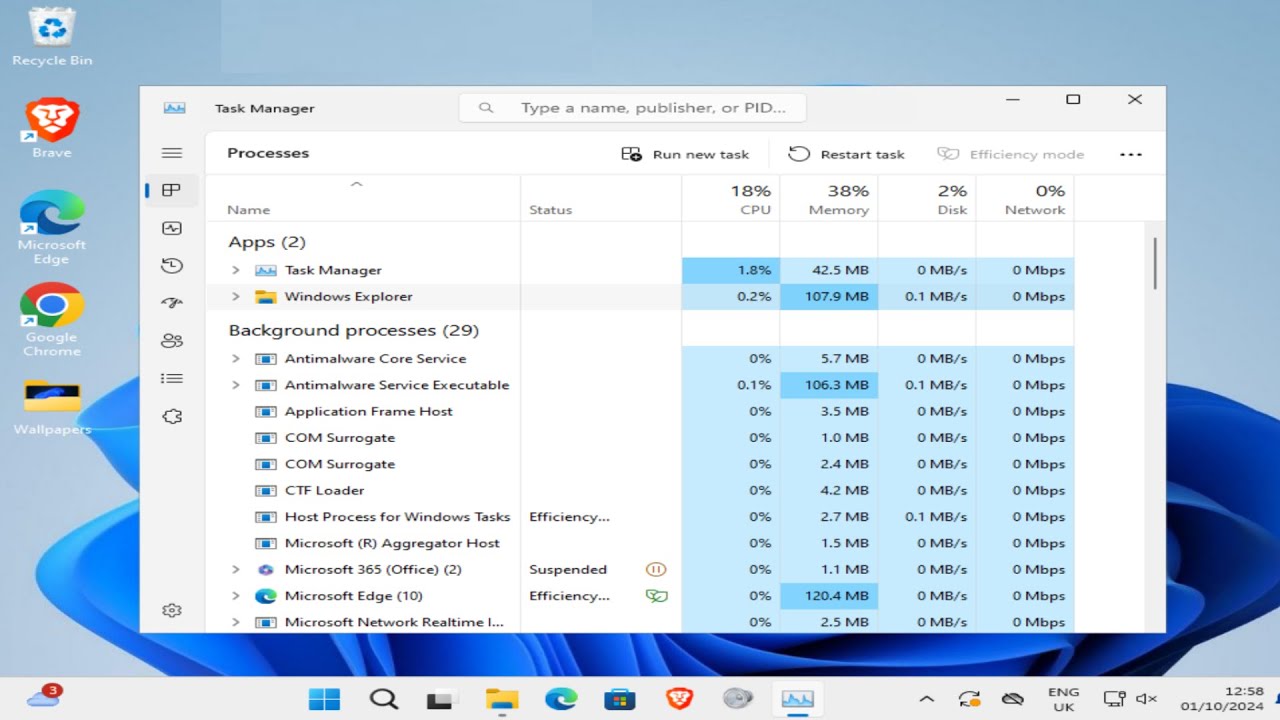Open the Startup apps page in sidebar
This screenshot has width=1280, height=720.
pyautogui.click(x=172, y=303)
